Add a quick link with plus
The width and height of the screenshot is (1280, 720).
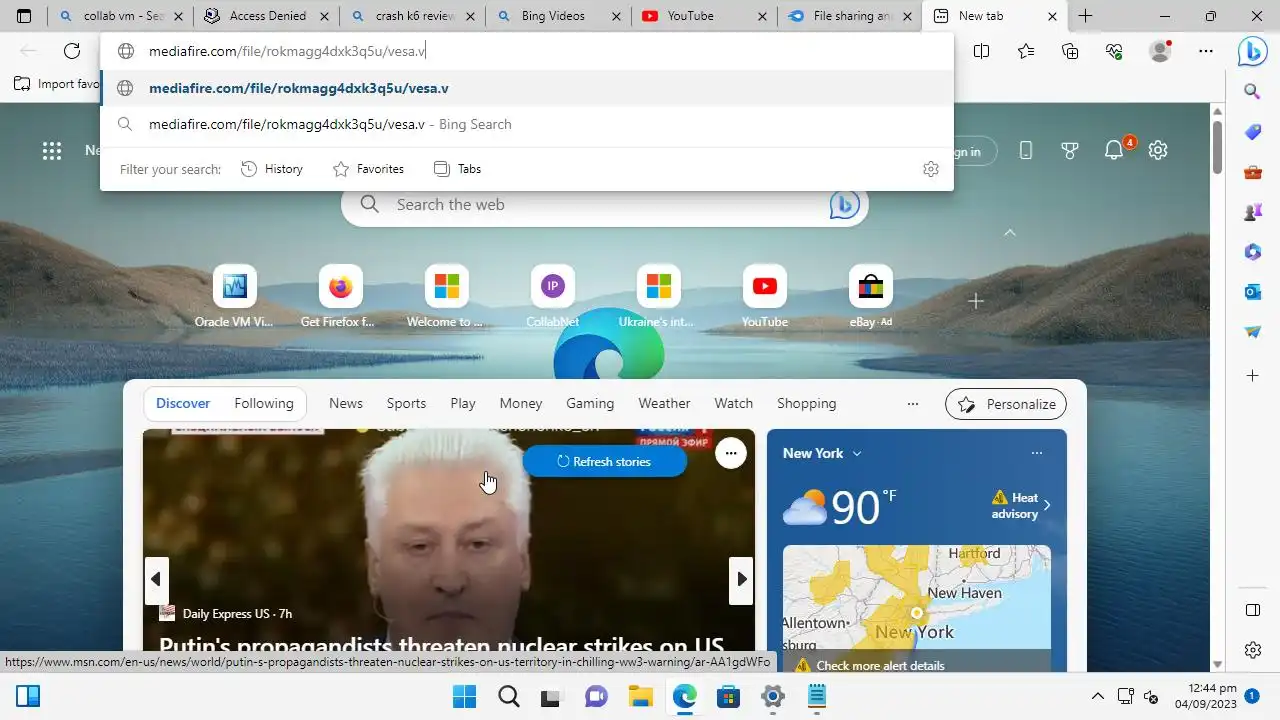[976, 301]
